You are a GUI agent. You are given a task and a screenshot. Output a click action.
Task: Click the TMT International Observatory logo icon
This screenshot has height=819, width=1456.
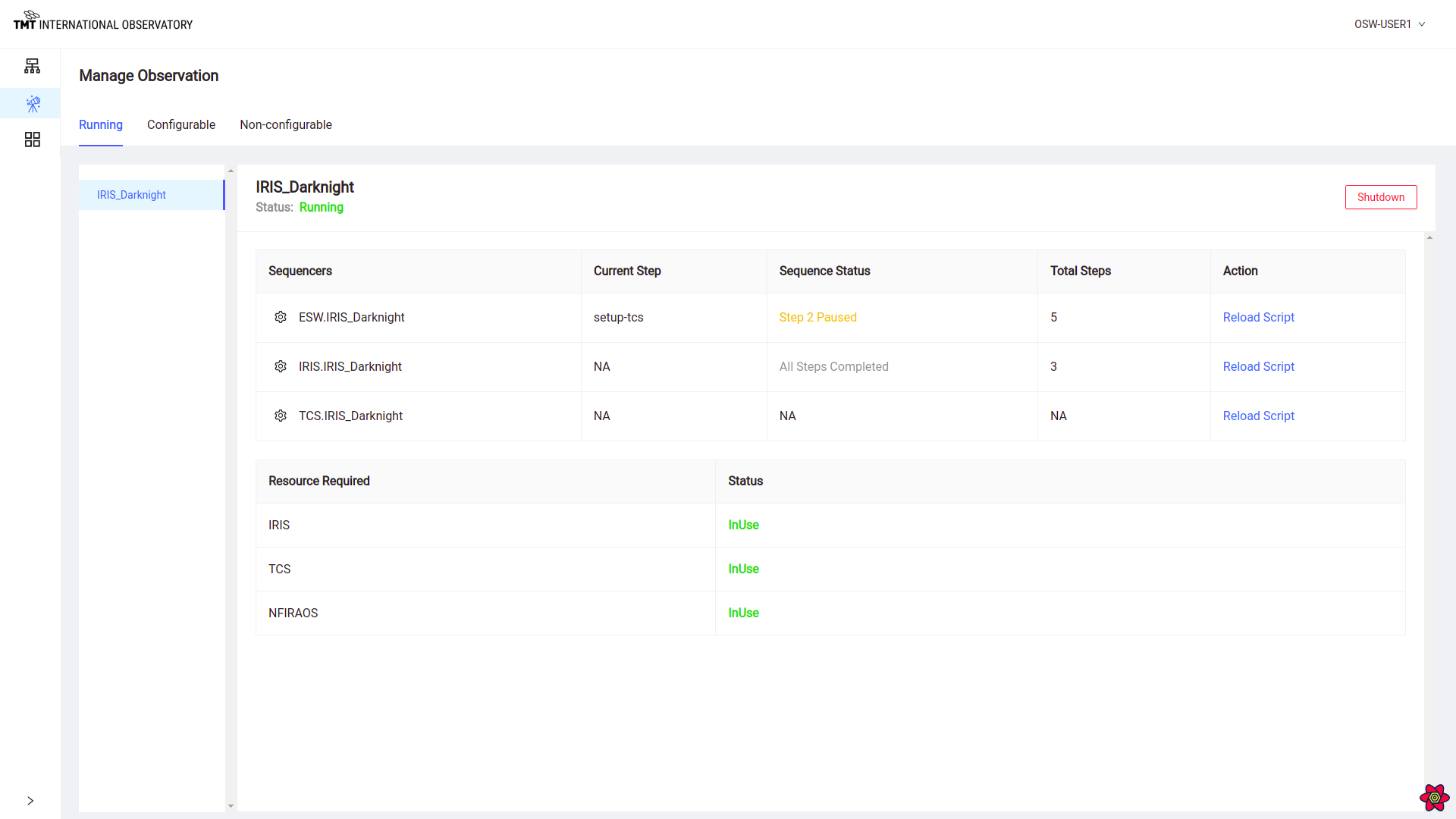pos(29,13)
